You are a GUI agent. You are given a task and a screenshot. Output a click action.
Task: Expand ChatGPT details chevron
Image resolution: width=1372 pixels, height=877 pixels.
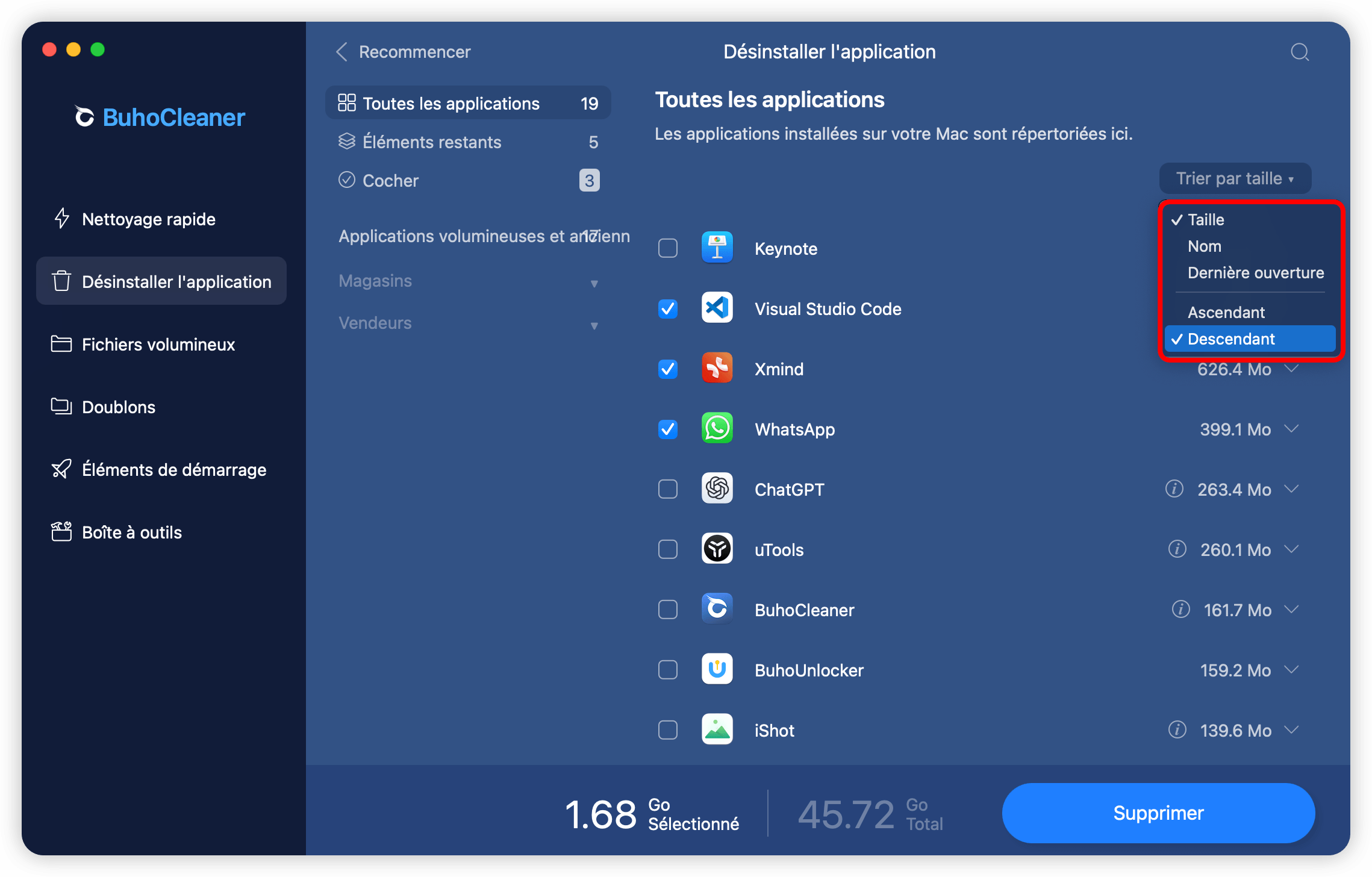pos(1291,489)
